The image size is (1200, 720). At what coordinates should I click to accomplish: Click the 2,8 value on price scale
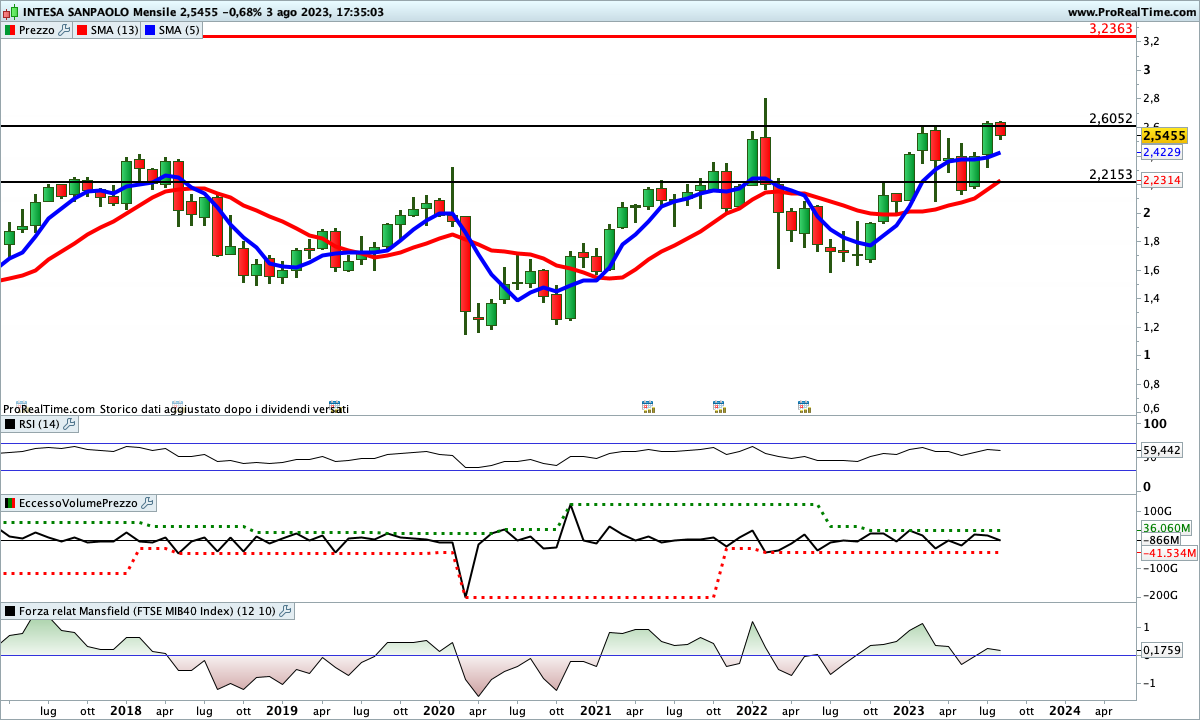(x=1152, y=98)
